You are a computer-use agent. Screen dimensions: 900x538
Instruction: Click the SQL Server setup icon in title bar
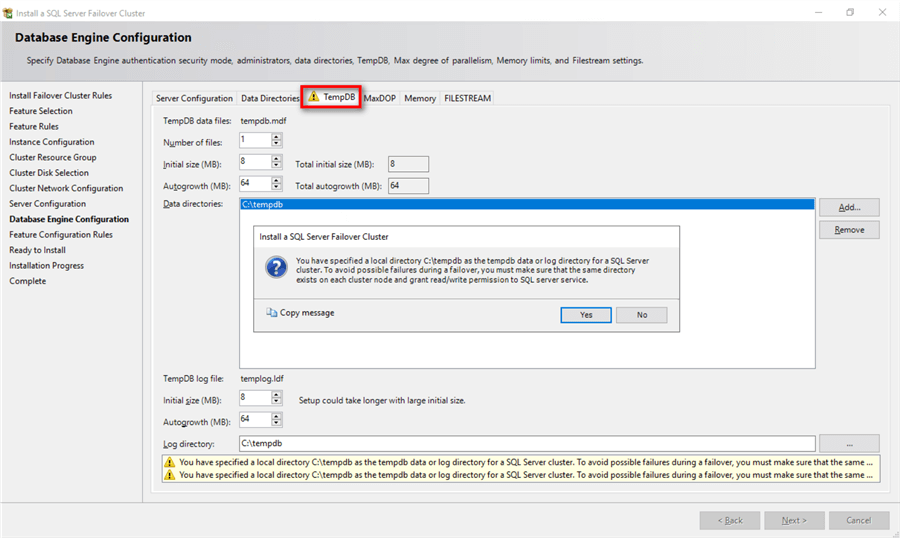point(7,13)
